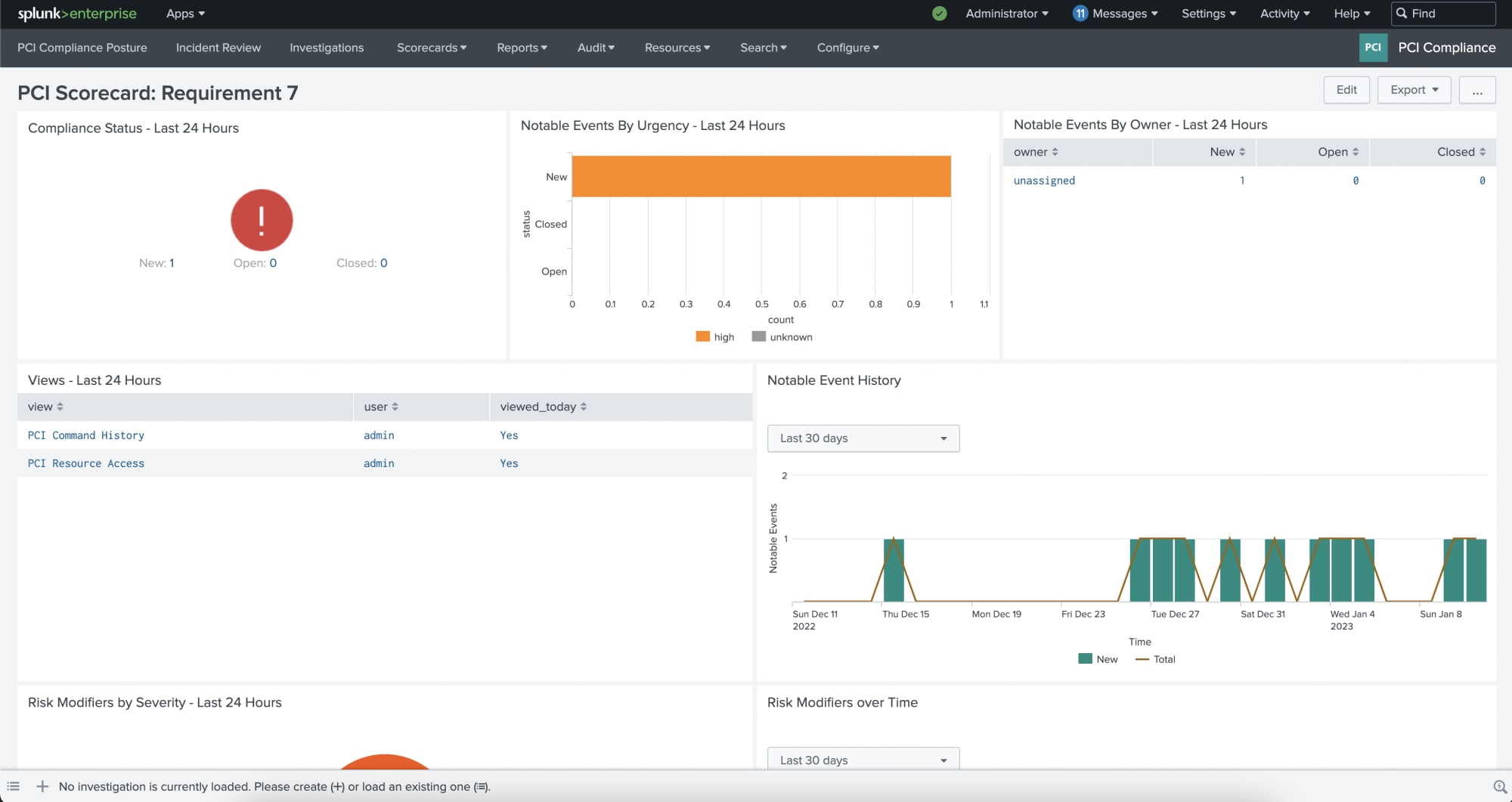The image size is (1512, 802).
Task: Click the green system health check icon
Action: coord(939,14)
